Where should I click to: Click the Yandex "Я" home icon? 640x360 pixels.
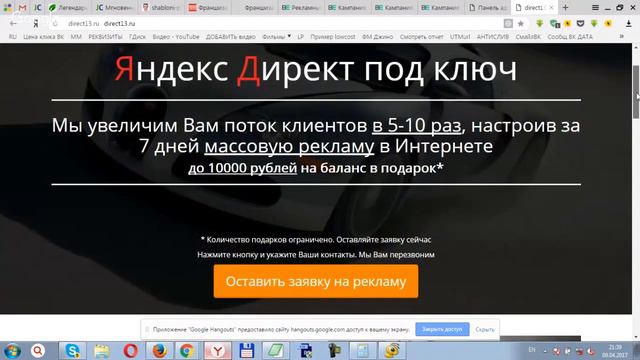point(36,24)
